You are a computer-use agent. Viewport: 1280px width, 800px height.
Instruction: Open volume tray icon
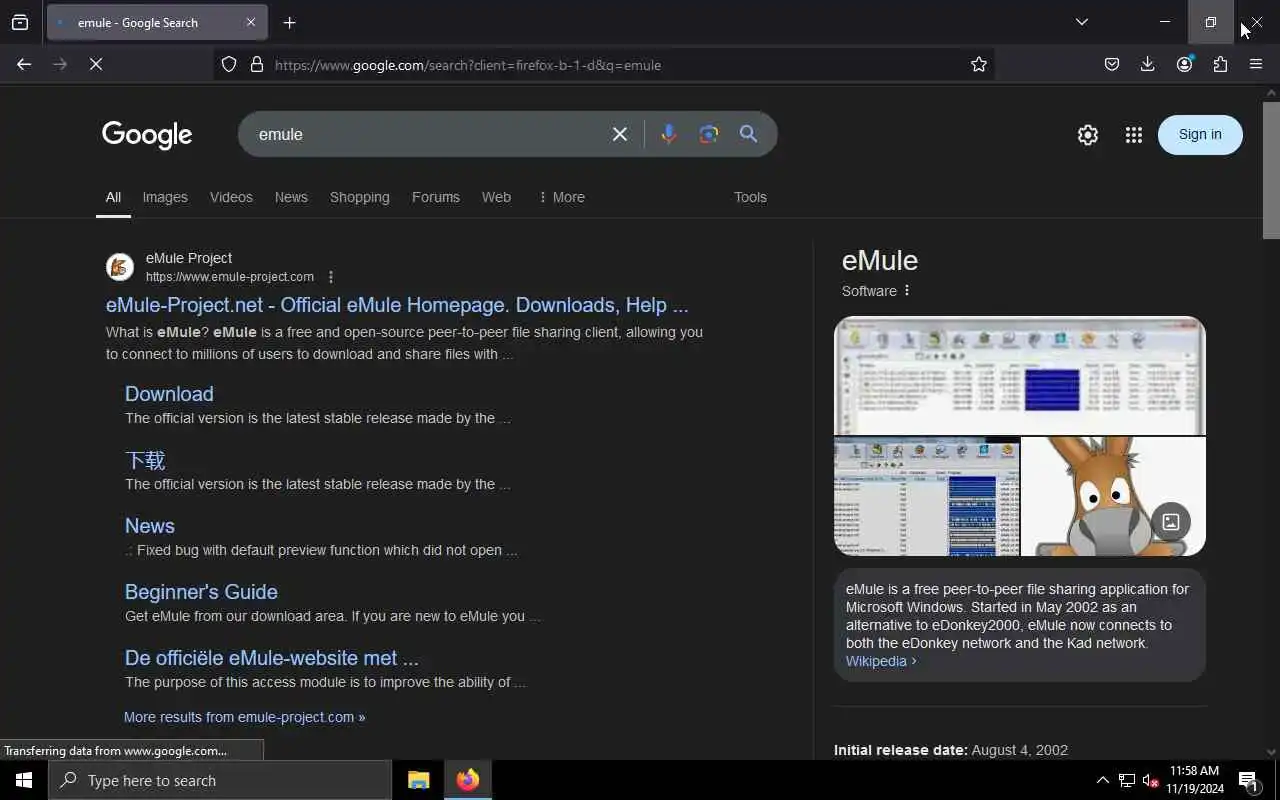[x=1151, y=780]
